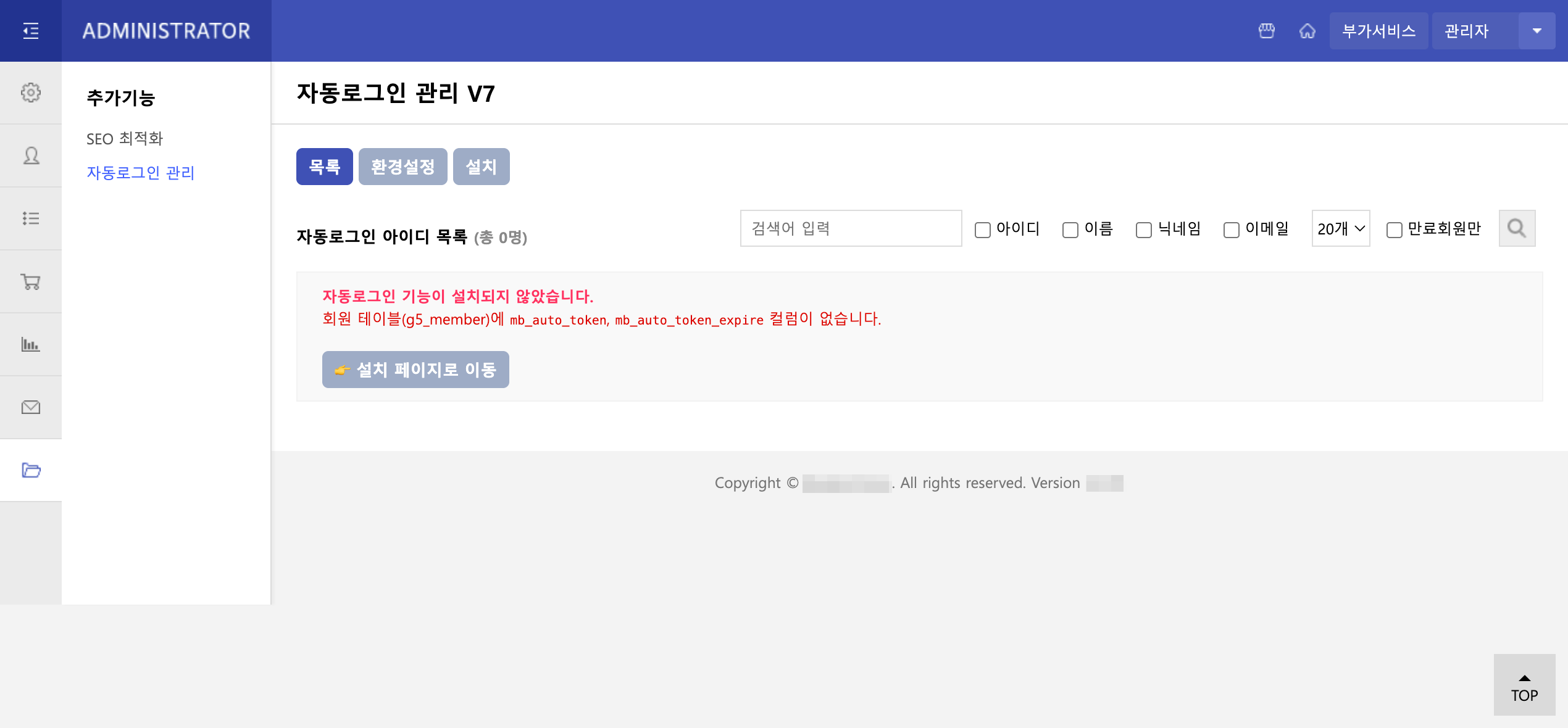Enable the 닉네임 search checkbox

coord(1143,230)
